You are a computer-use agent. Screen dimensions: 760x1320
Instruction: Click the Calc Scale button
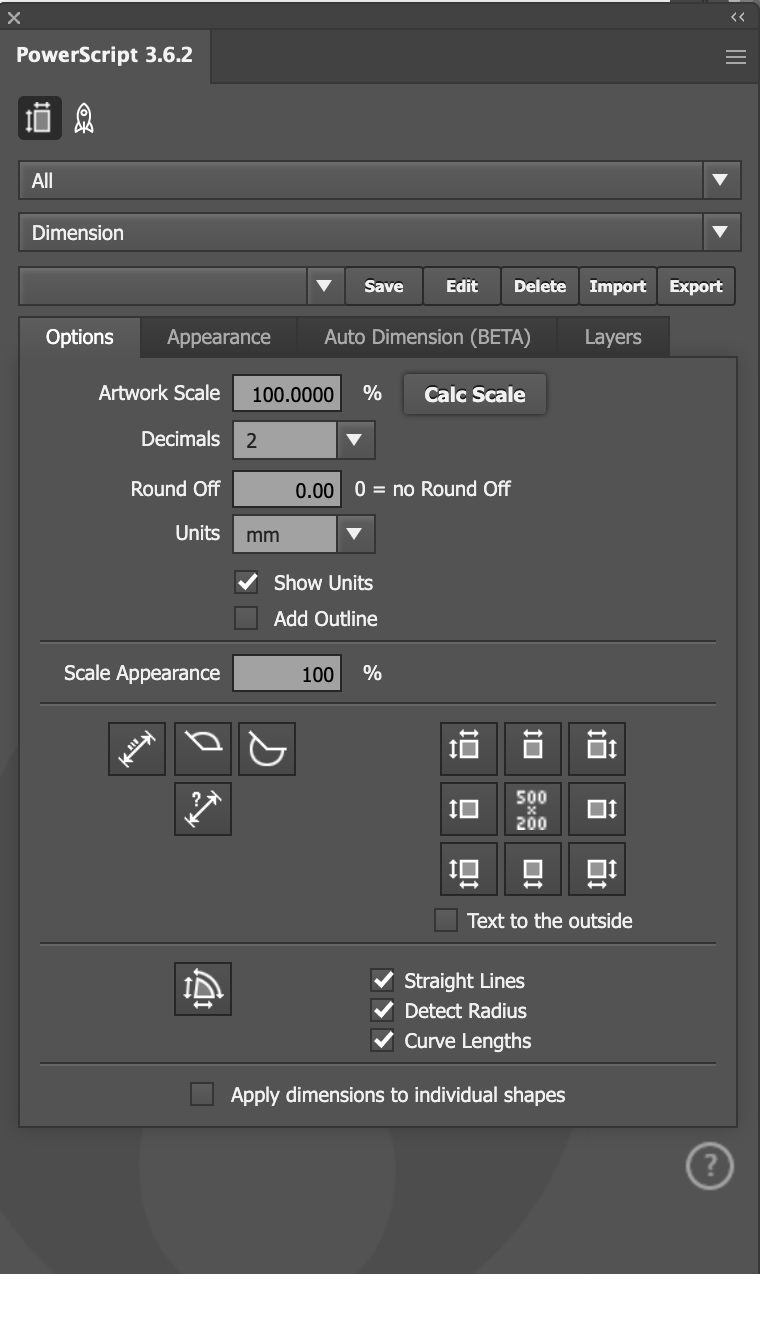click(x=474, y=394)
